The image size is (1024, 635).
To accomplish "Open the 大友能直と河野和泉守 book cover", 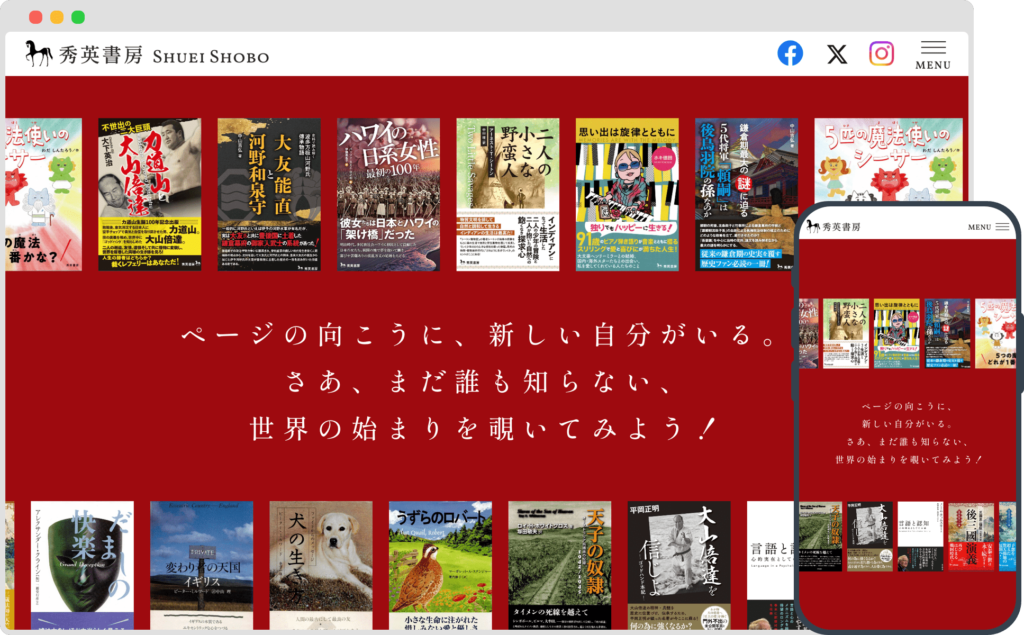I will point(269,195).
